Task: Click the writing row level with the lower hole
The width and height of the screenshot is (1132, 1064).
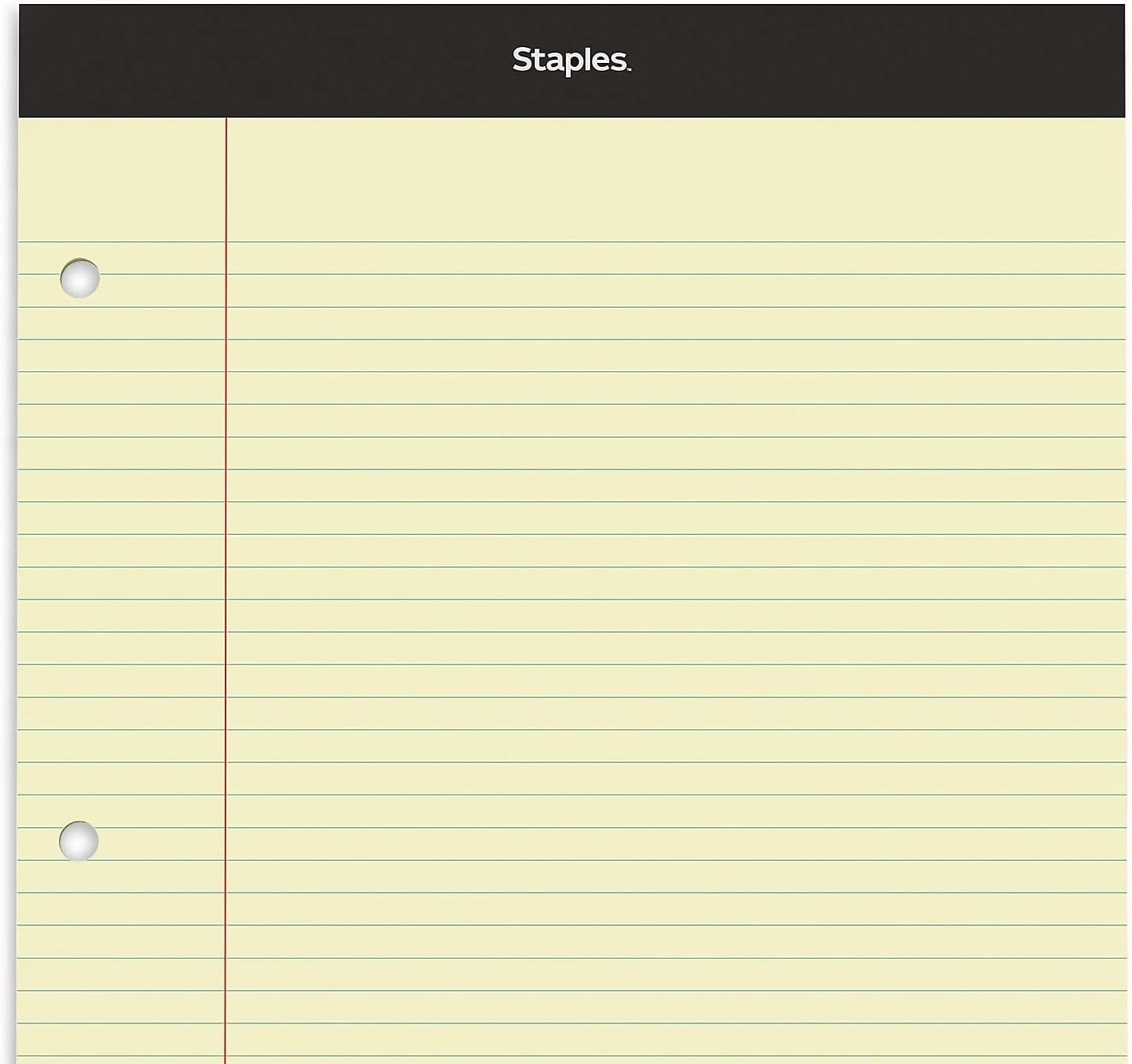Action: tap(675, 844)
